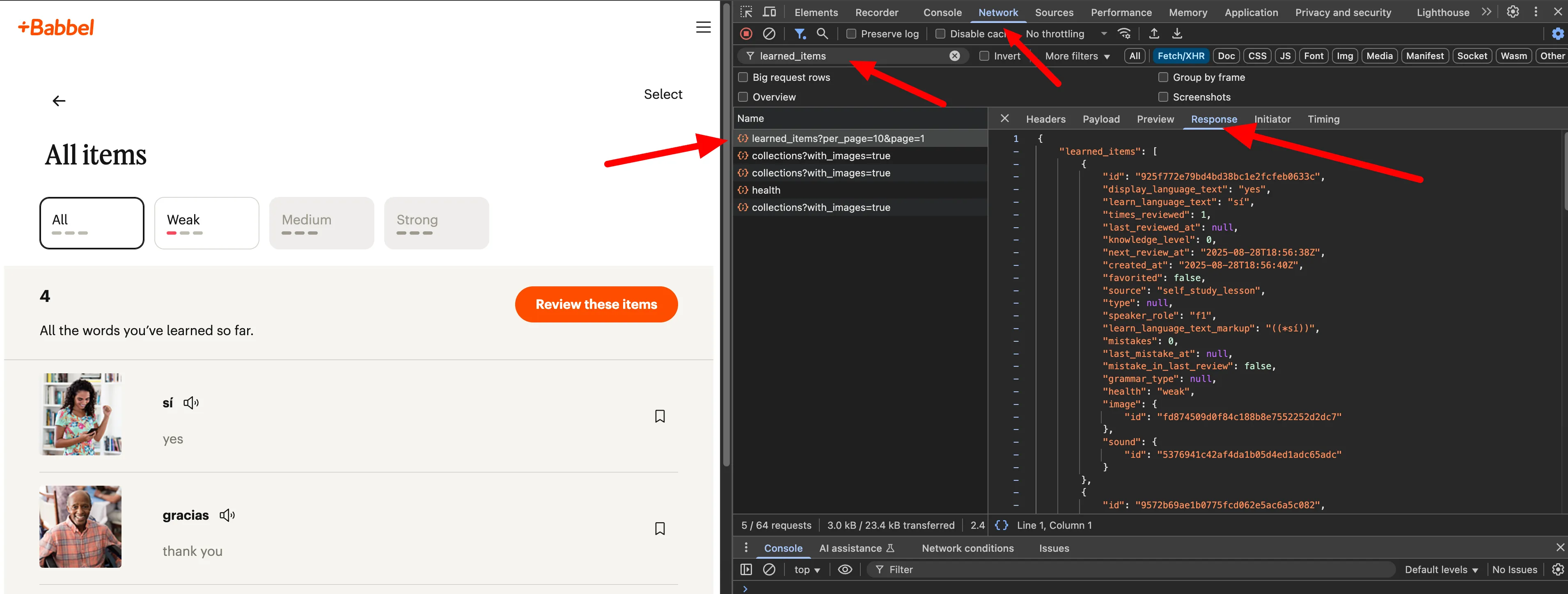Click the Review these items button

(x=596, y=304)
